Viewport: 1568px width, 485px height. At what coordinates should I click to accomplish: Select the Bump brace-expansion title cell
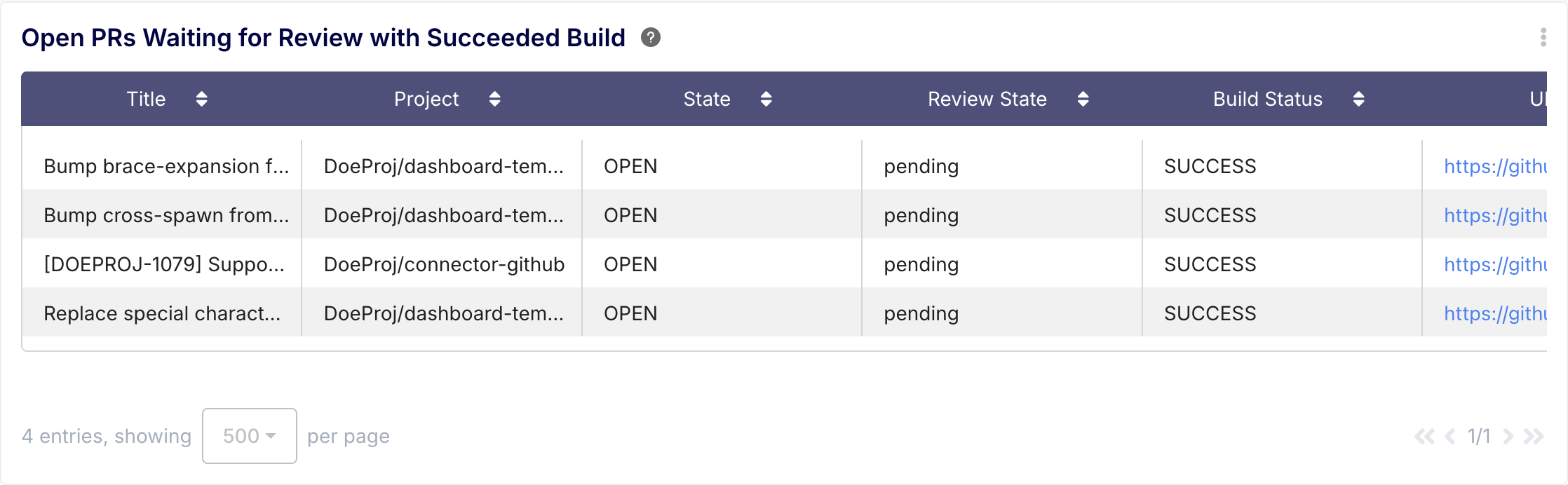pos(166,166)
